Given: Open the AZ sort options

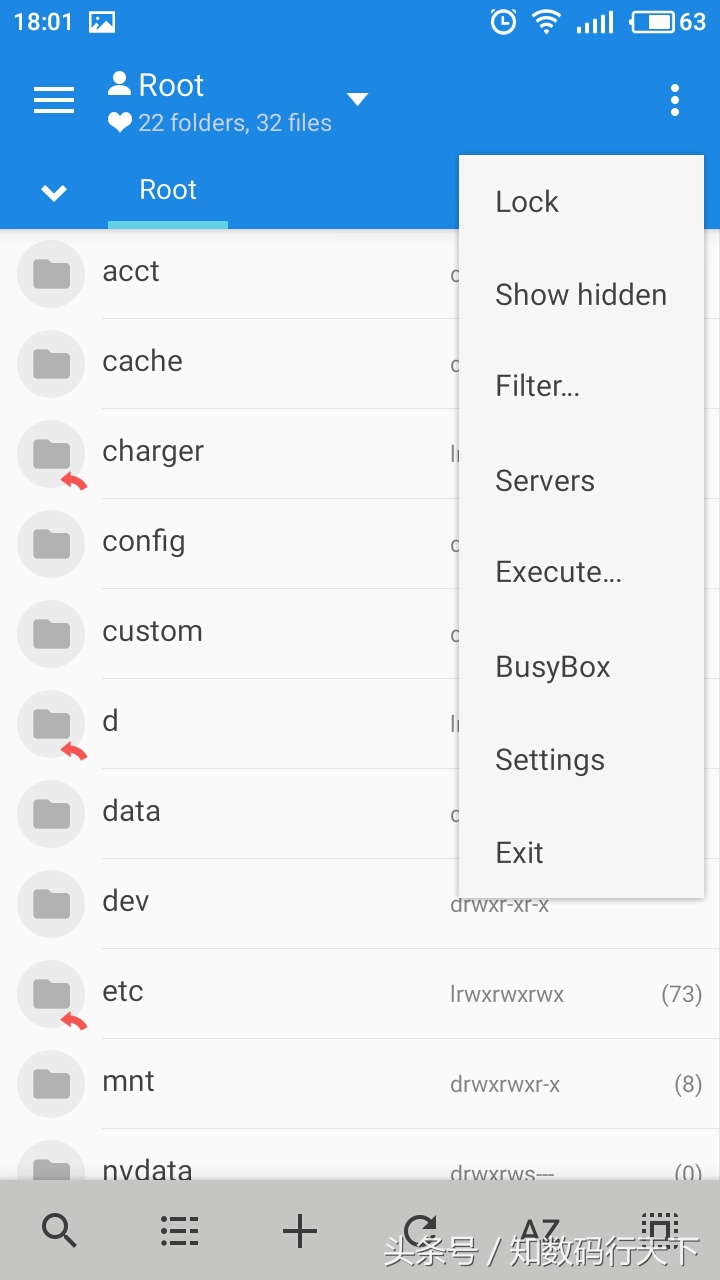Looking at the screenshot, I should click(x=540, y=1230).
